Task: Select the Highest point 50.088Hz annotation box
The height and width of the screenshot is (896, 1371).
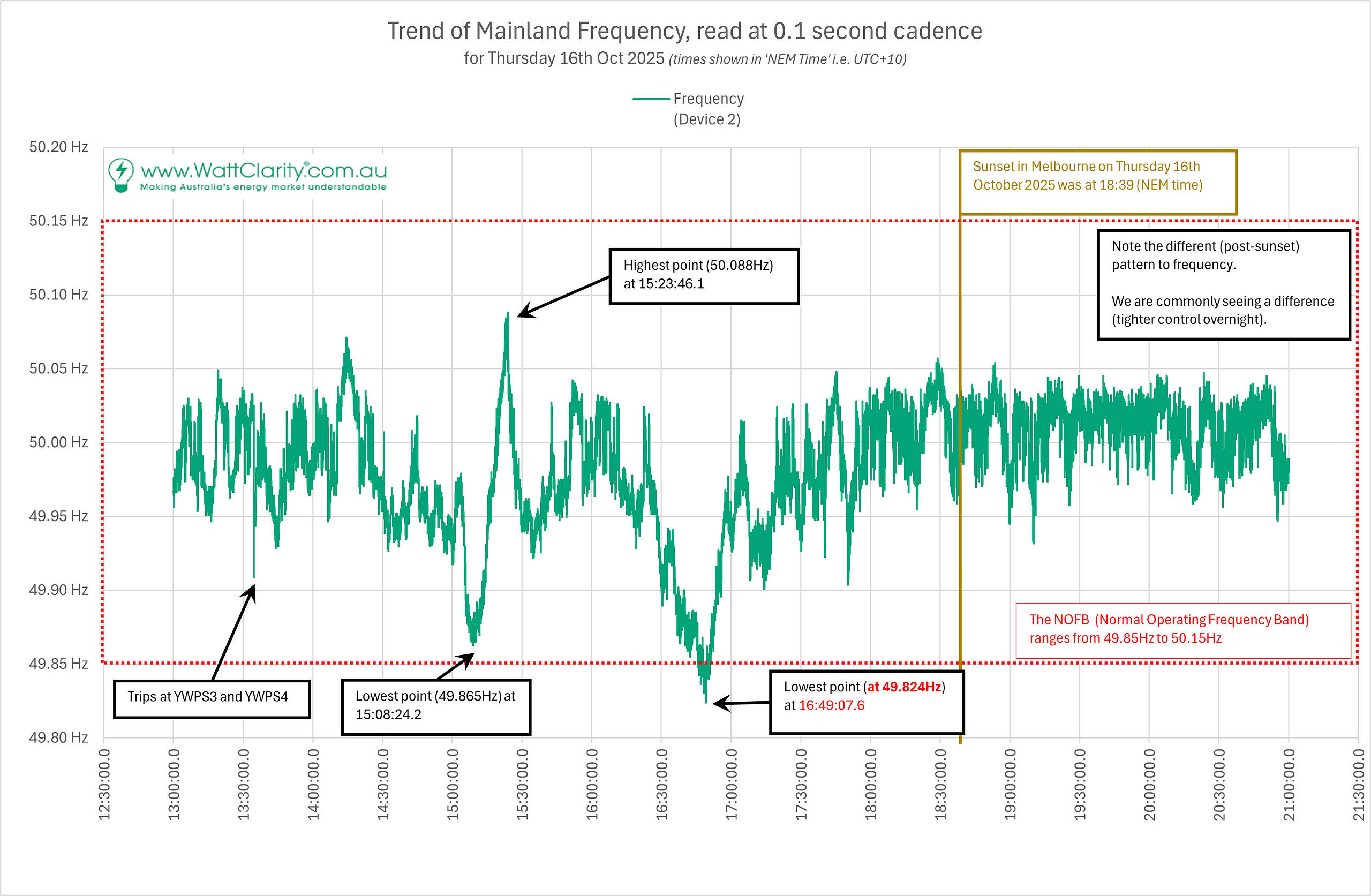Action: (703, 276)
